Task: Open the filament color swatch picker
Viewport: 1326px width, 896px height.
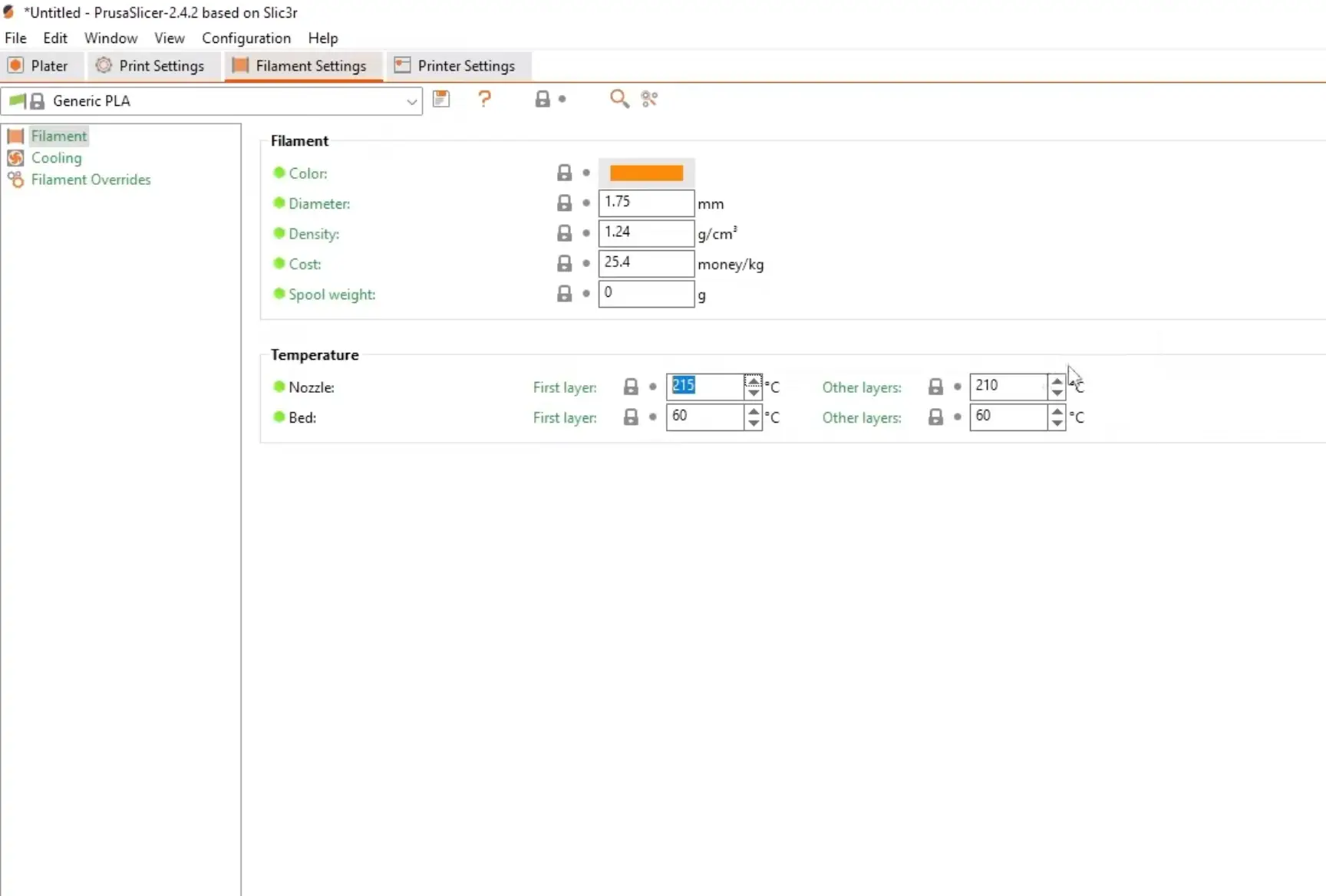Action: click(x=645, y=172)
